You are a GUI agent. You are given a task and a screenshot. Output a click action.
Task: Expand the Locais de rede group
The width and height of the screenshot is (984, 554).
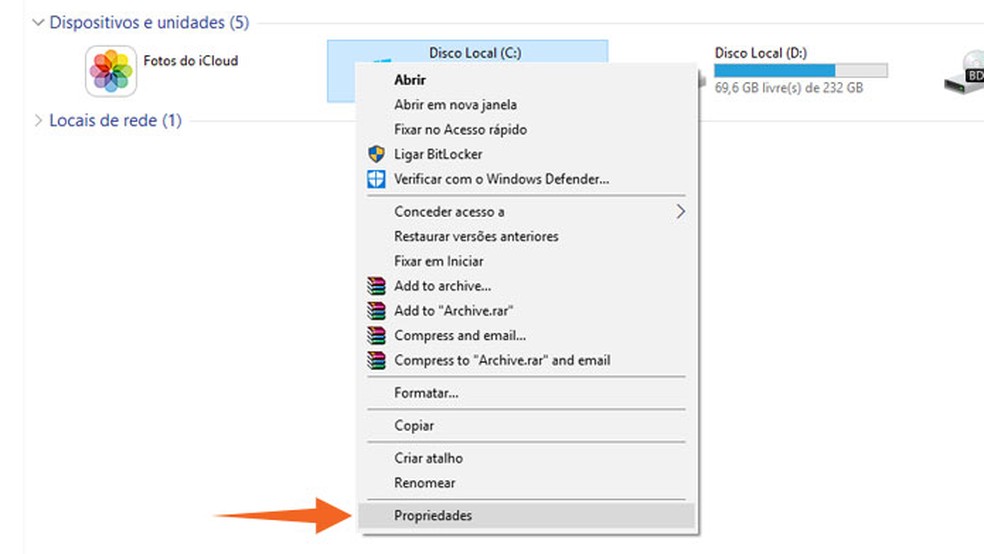39,121
